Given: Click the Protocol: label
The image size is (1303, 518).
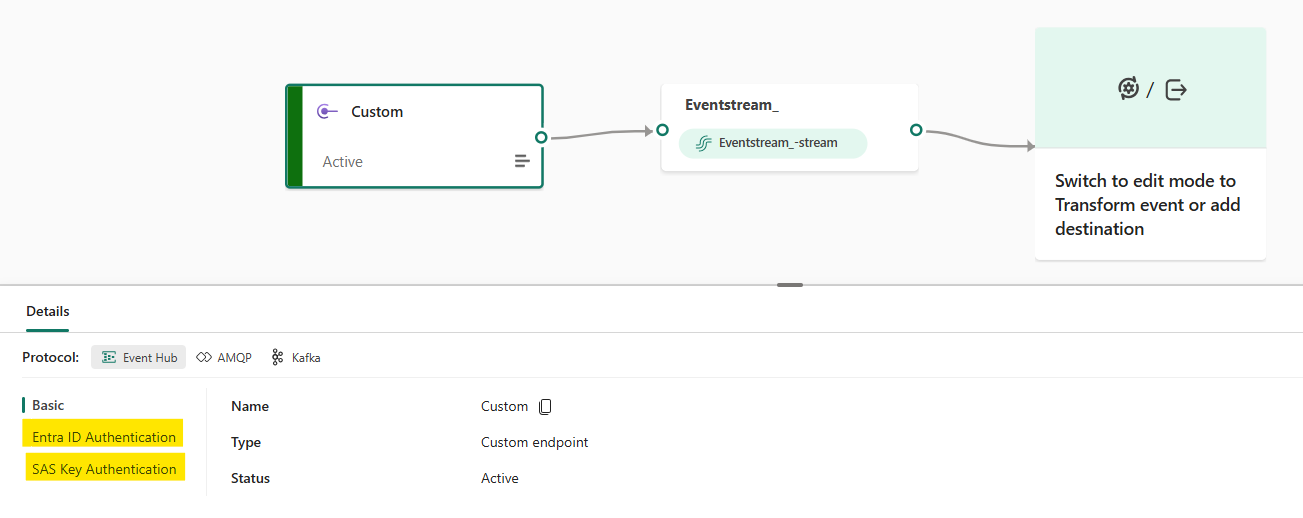Looking at the screenshot, I should (x=51, y=357).
